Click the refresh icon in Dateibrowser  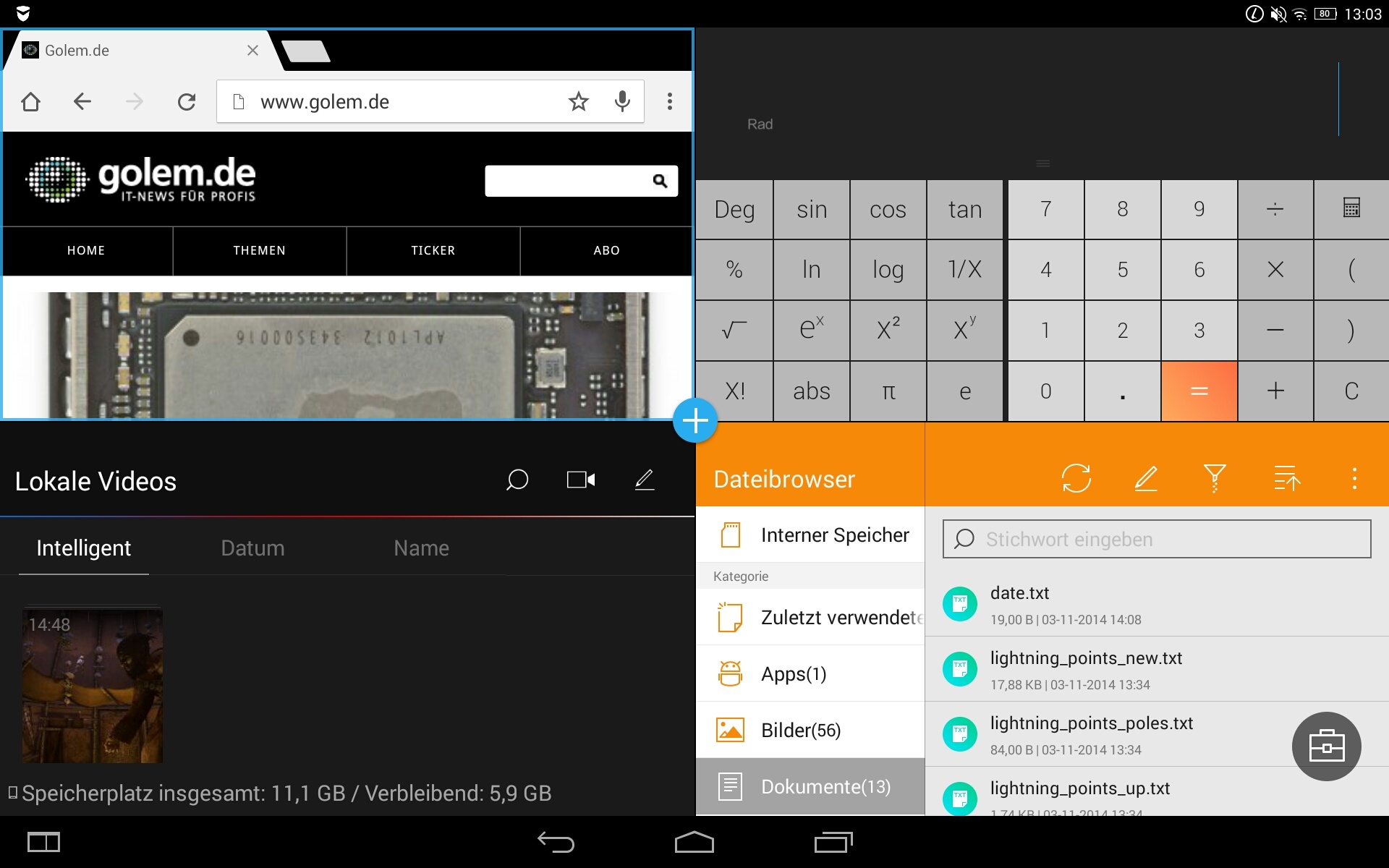(x=1076, y=479)
